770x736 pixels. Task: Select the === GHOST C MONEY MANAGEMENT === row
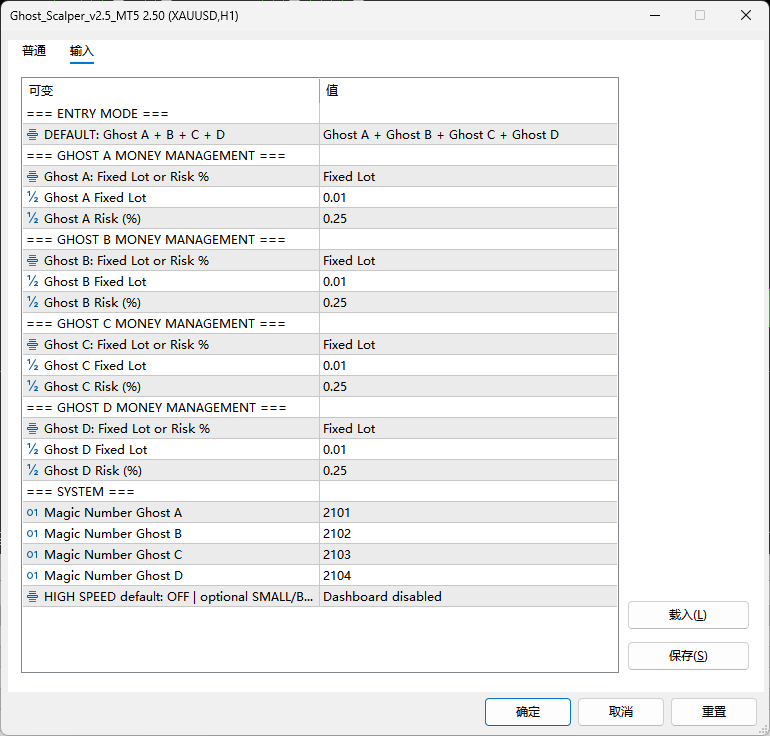(320, 324)
